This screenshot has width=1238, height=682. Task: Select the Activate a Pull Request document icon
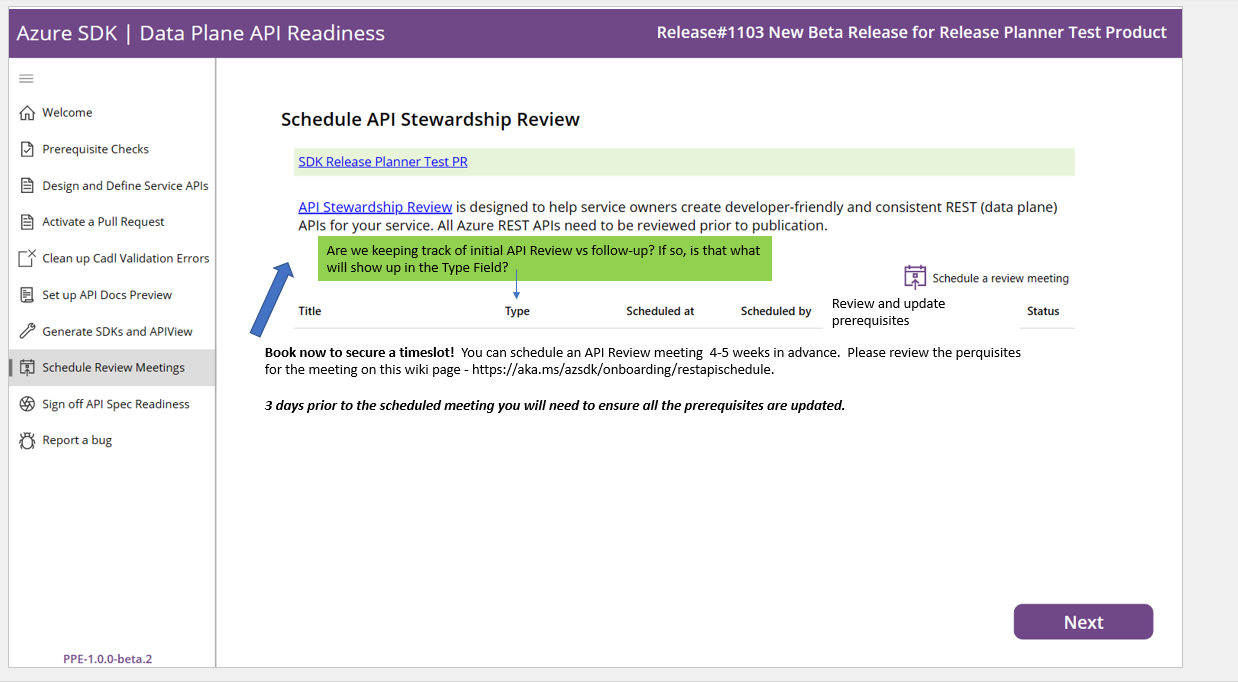(28, 221)
